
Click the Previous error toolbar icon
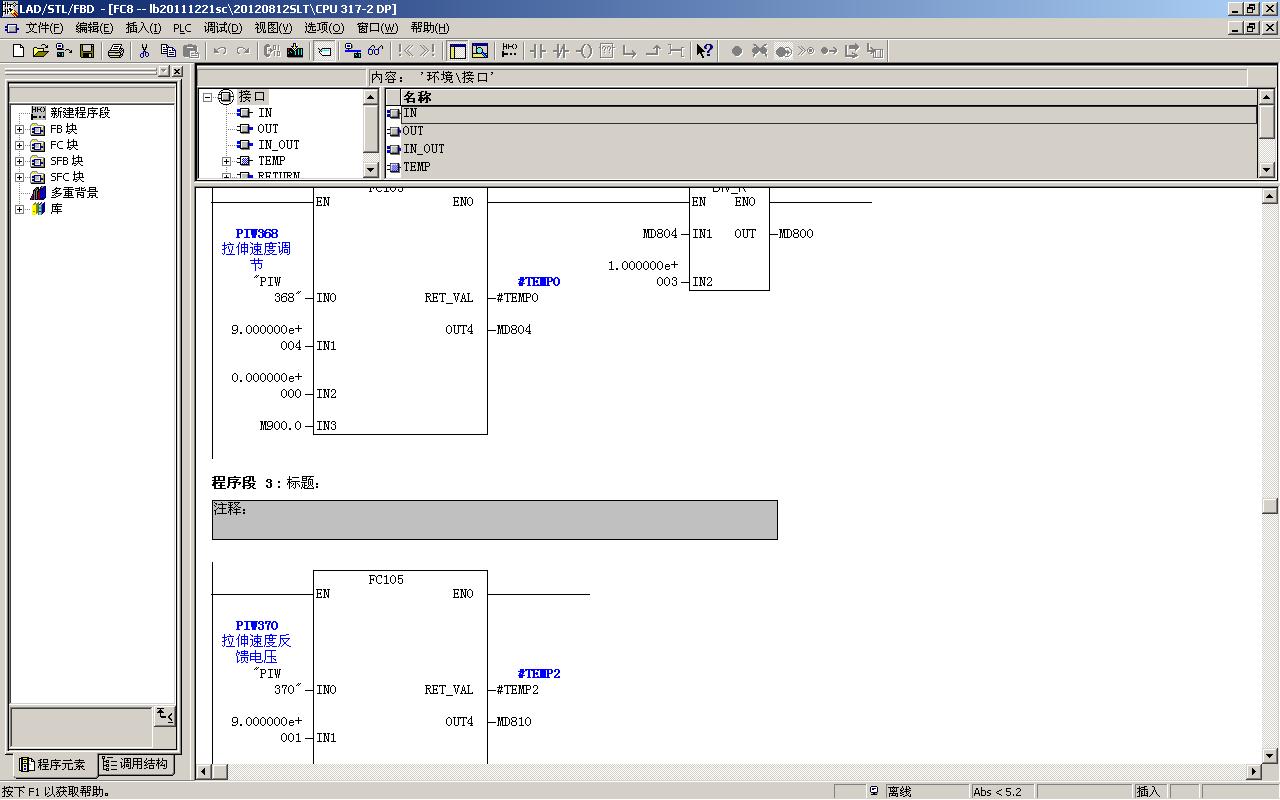click(x=404, y=51)
